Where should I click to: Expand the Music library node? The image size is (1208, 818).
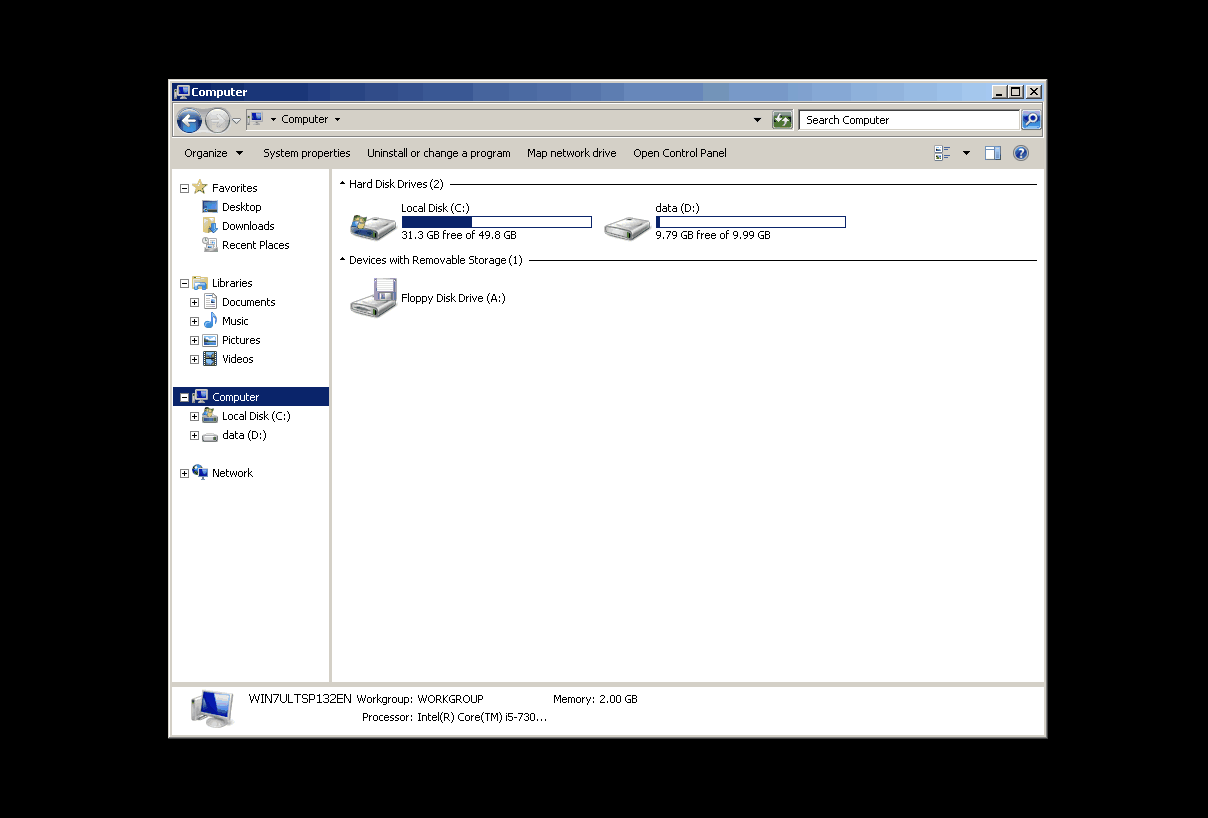click(x=194, y=321)
